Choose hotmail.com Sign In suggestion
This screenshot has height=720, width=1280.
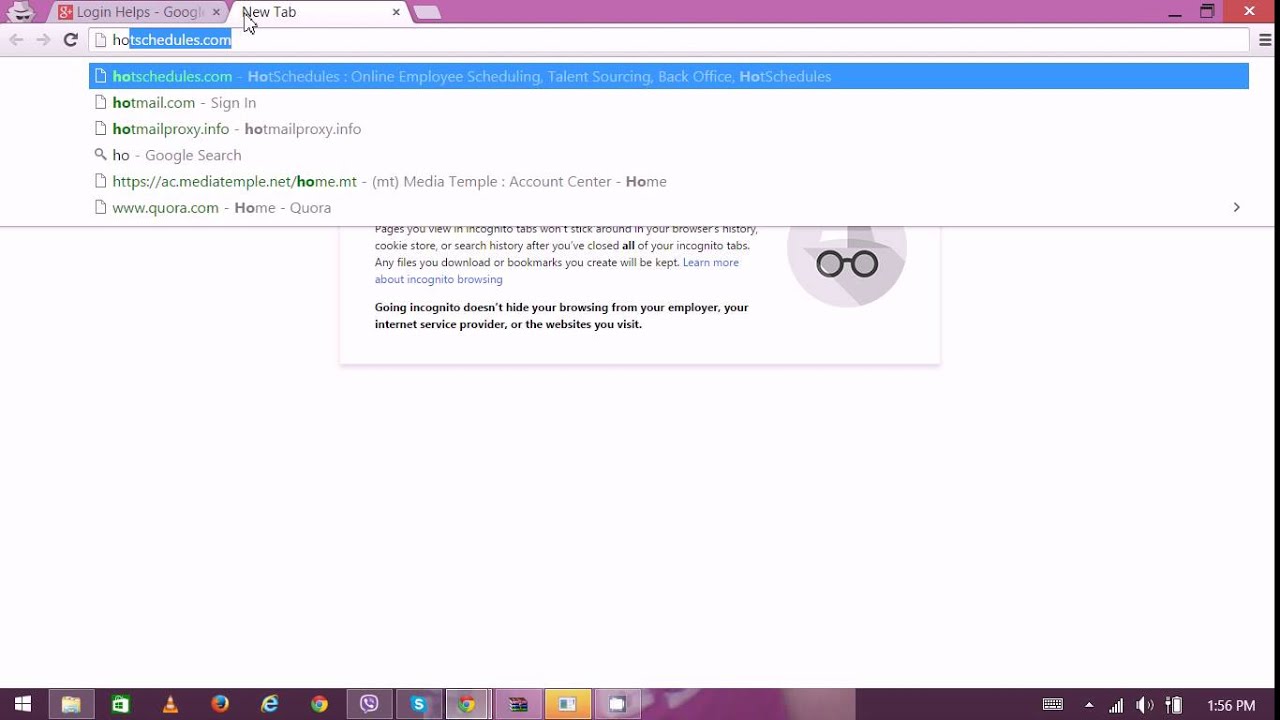point(668,102)
